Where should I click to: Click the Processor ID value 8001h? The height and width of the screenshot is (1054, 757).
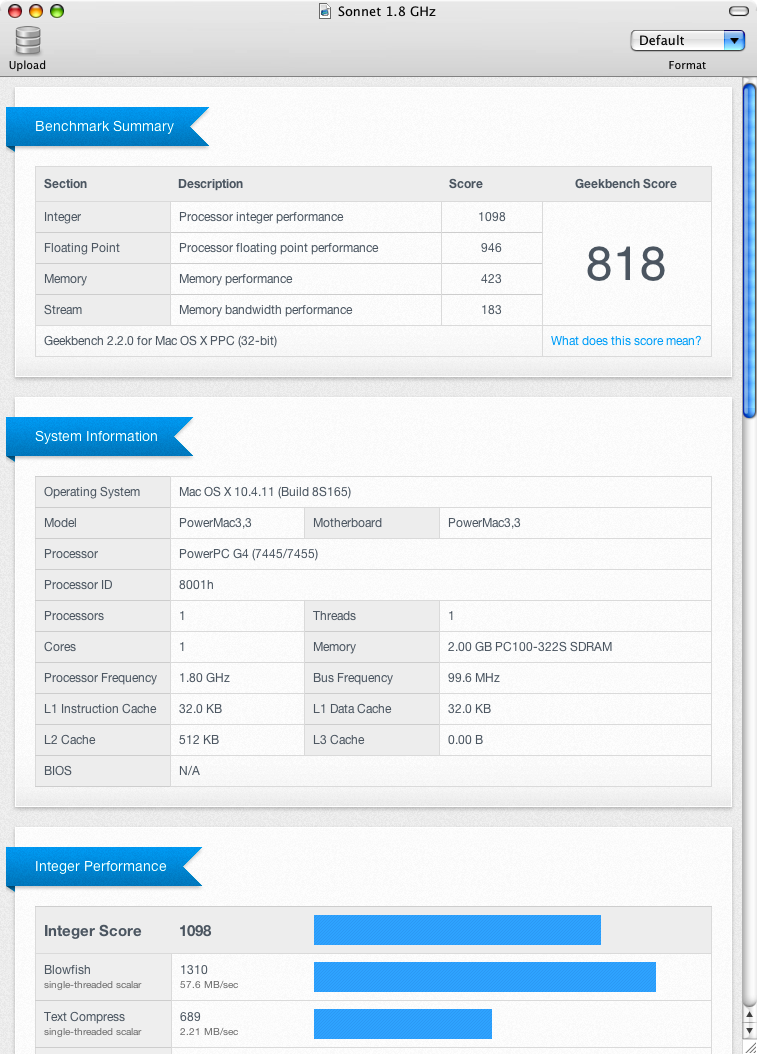(x=196, y=585)
